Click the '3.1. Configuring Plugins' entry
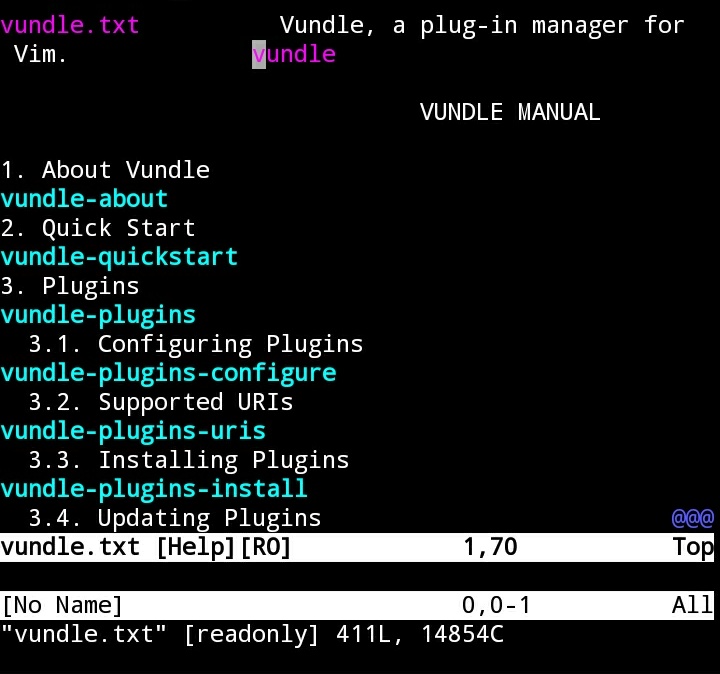Screen dimensions: 720x674 [x=196, y=344]
